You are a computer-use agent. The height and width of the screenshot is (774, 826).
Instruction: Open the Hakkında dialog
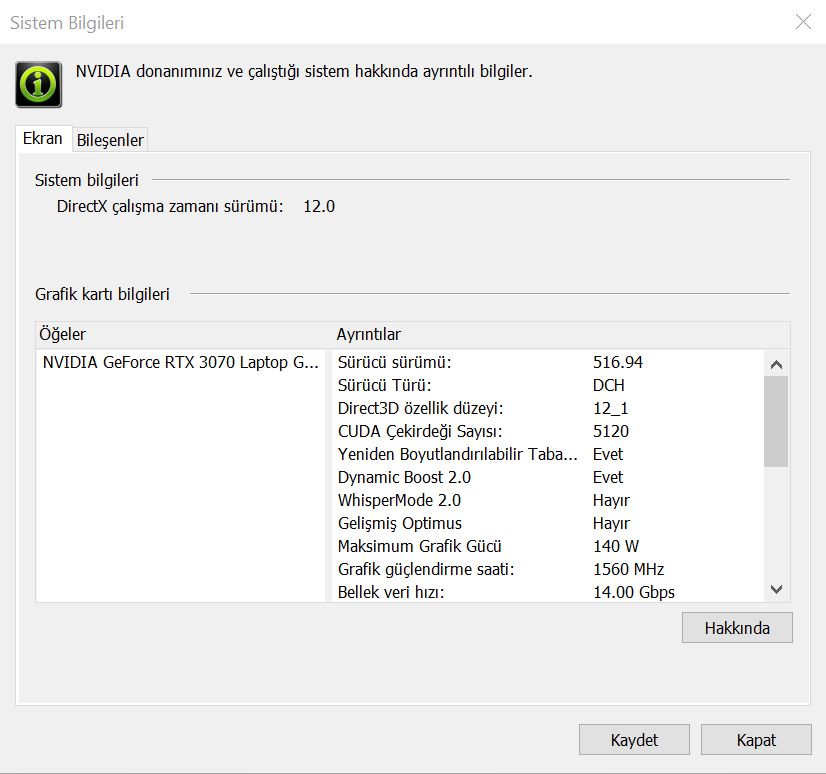point(737,628)
